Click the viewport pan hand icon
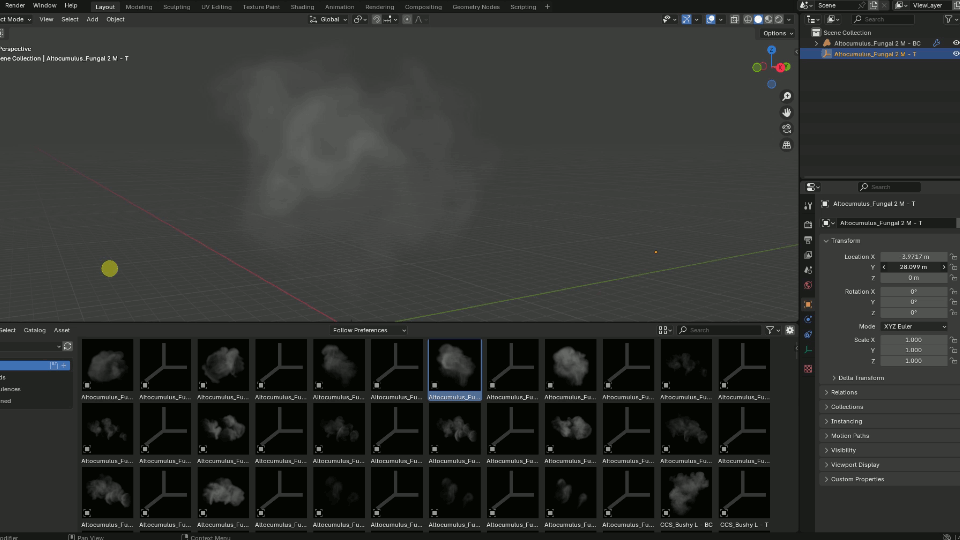This screenshot has height=540, width=960. click(x=787, y=113)
